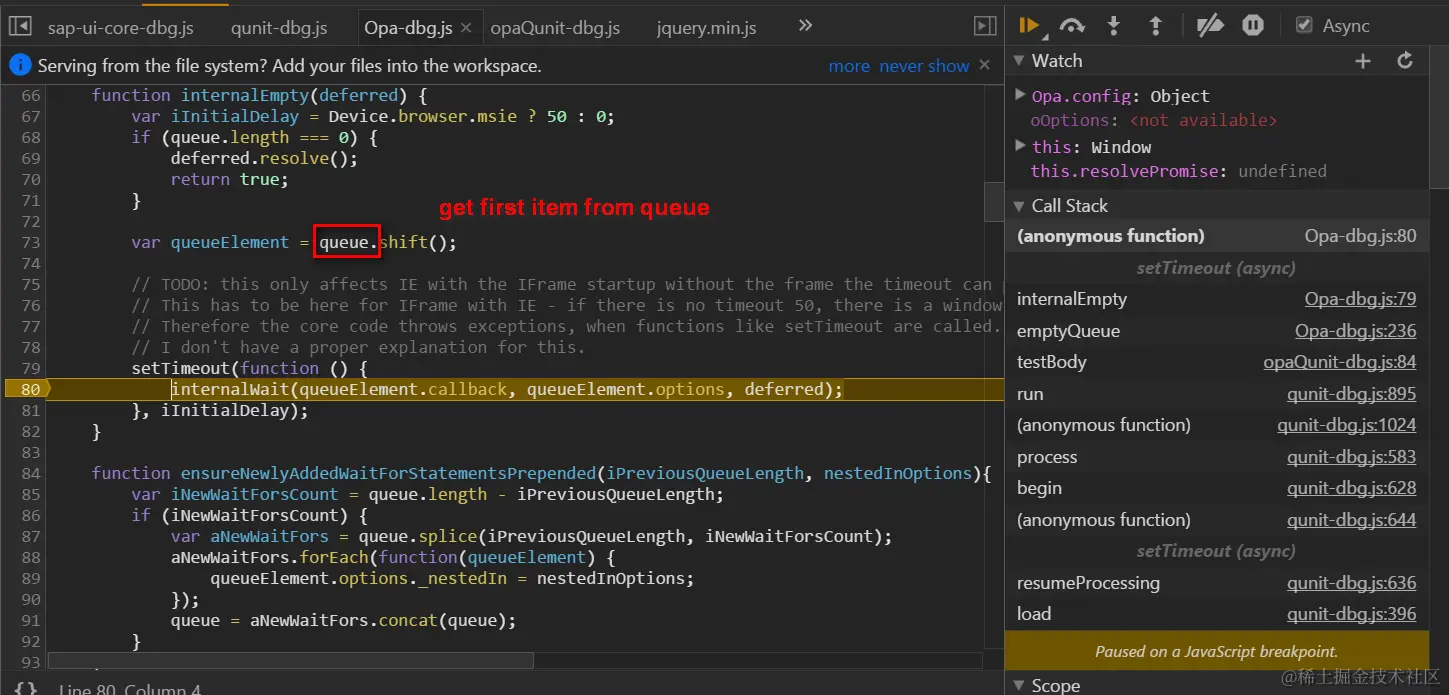The image size is (1449, 695).
Task: Toggle pause on exceptions
Action: point(1253,26)
